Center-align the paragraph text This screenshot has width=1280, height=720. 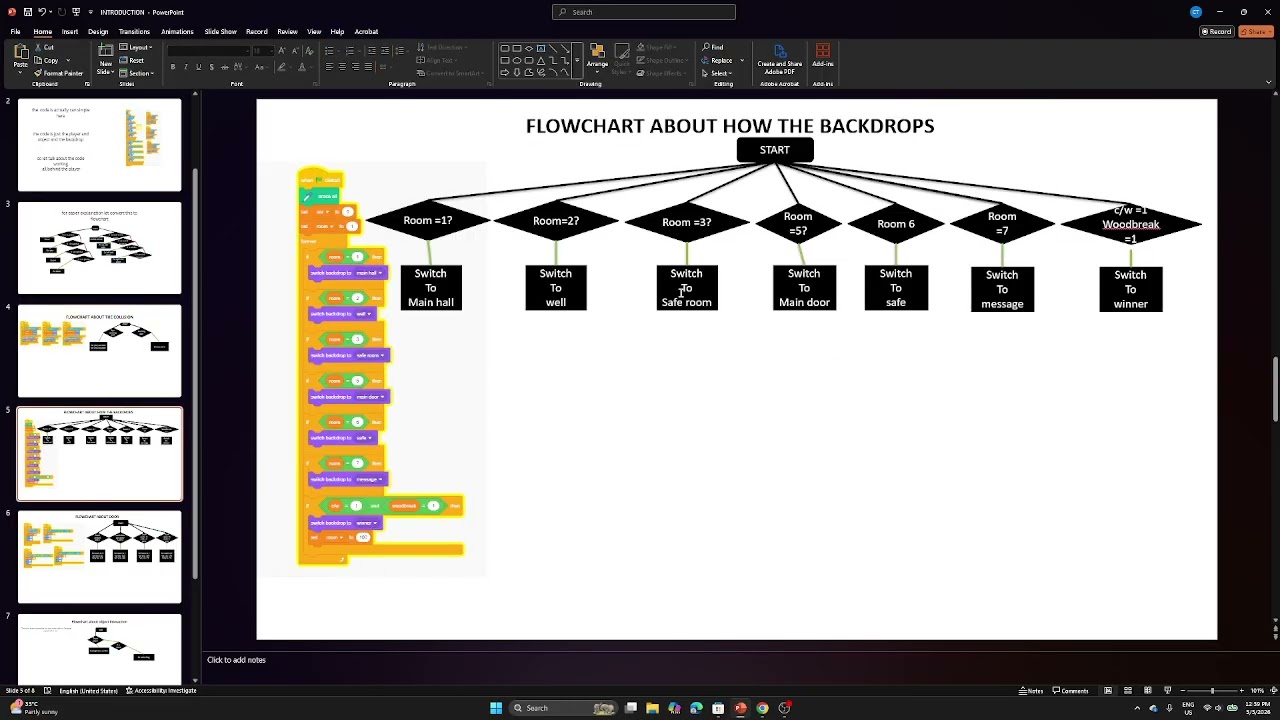coord(342,67)
